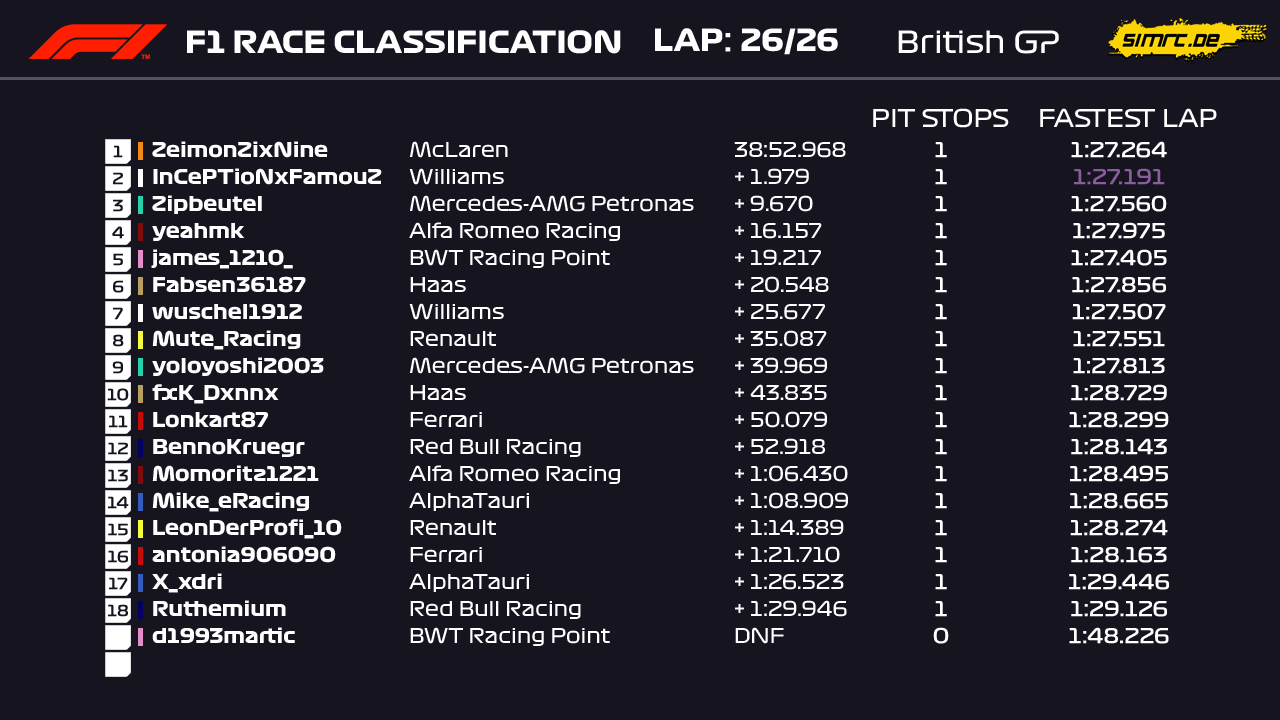This screenshot has height=720, width=1280.
Task: Click the British GP title
Action: click(x=977, y=42)
